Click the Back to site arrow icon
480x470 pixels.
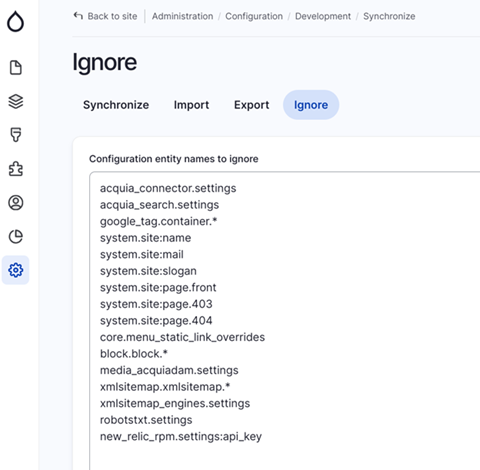click(x=78, y=16)
